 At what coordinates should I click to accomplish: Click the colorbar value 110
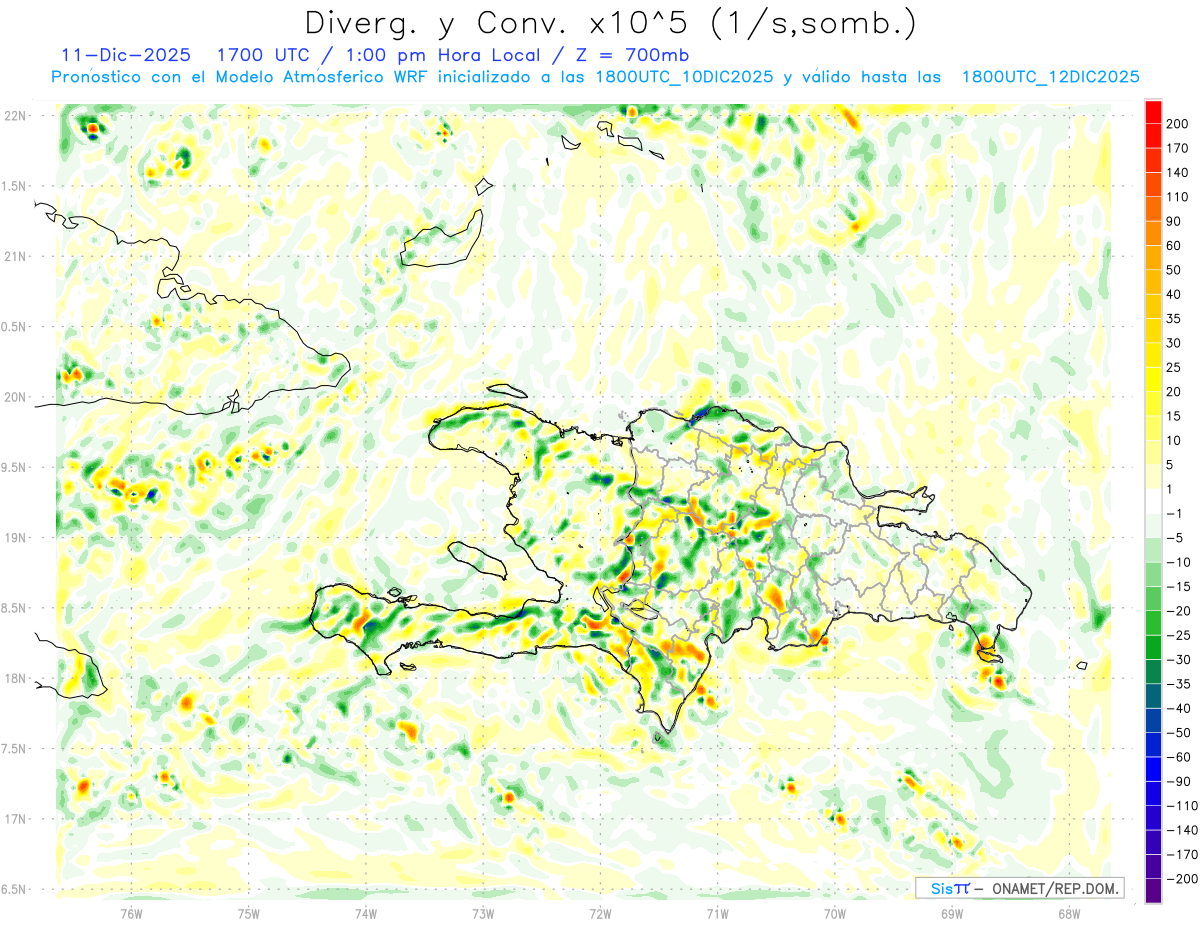click(x=1178, y=197)
